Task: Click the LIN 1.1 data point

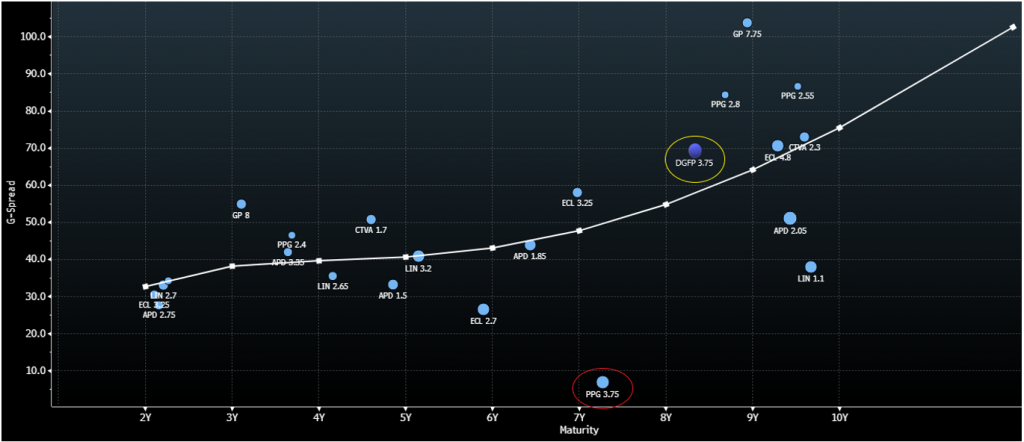Action: (x=811, y=267)
